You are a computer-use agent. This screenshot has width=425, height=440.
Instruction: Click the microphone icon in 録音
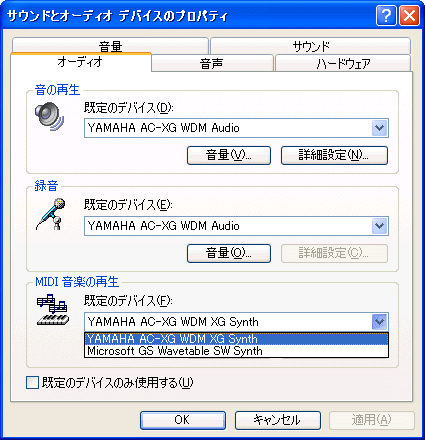pyautogui.click(x=51, y=214)
